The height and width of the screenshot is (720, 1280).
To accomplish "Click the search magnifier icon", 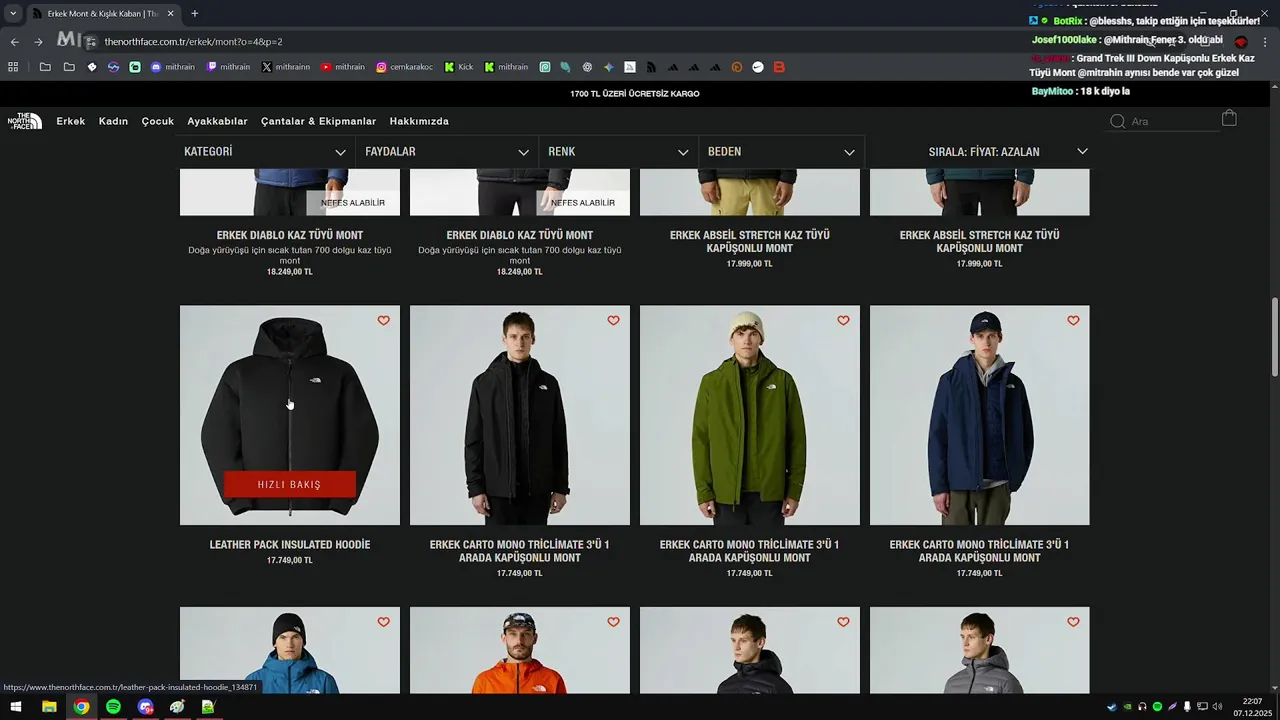I will (x=1118, y=121).
